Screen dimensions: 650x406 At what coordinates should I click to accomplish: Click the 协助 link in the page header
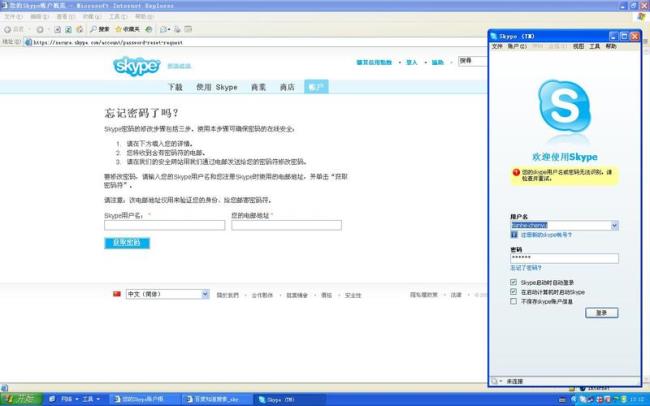pyautogui.click(x=437, y=63)
